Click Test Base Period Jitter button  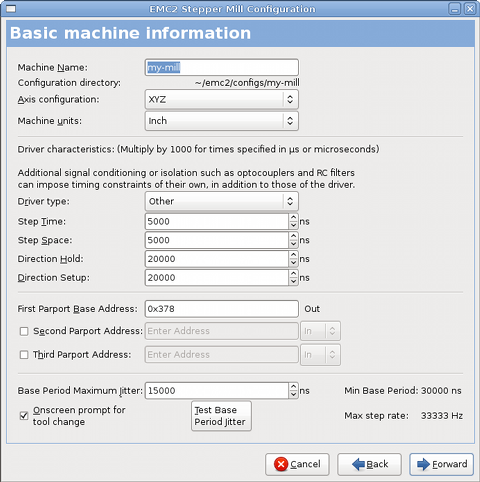tap(221, 416)
